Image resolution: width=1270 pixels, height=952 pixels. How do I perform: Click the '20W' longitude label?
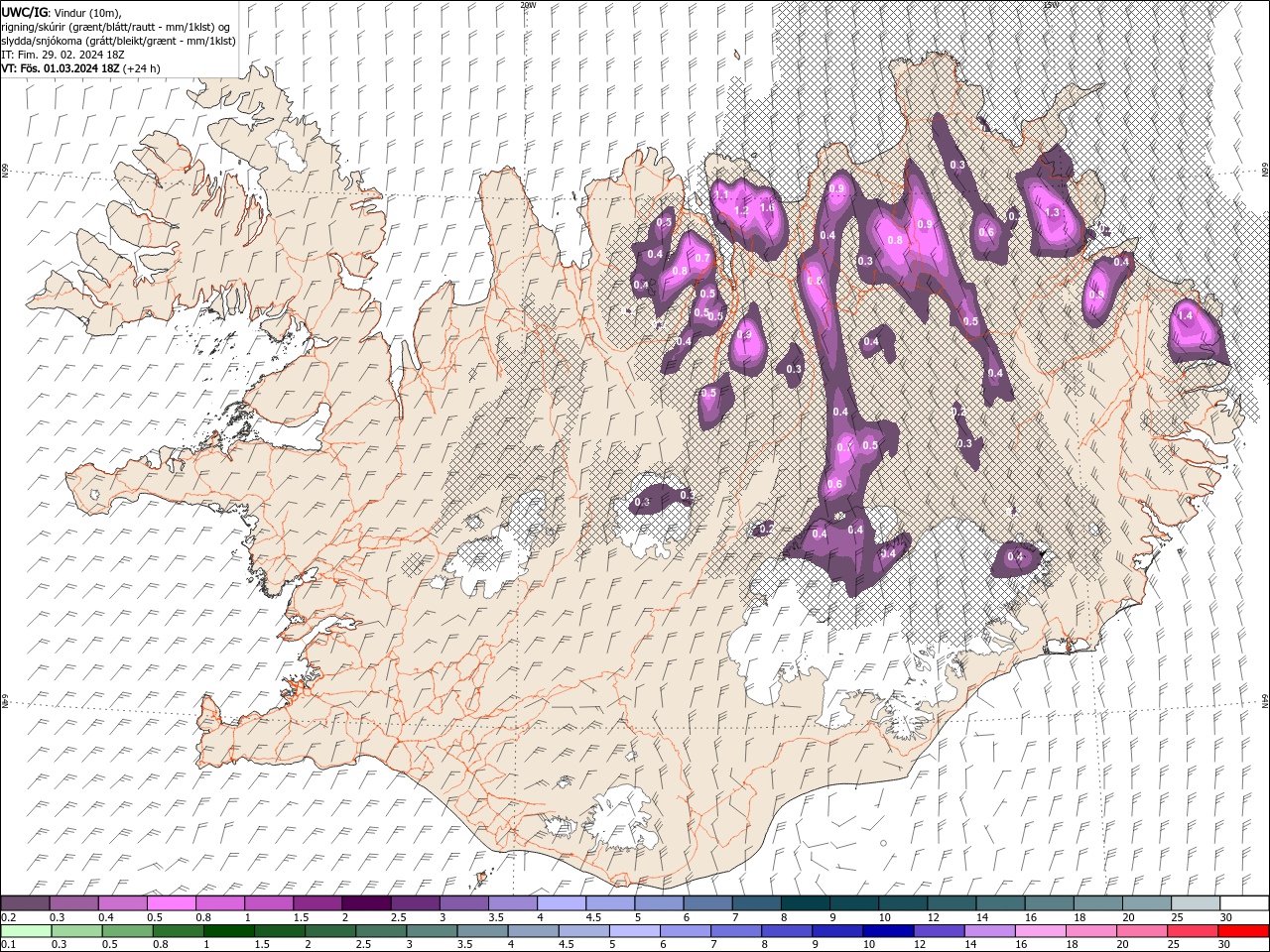point(528,5)
